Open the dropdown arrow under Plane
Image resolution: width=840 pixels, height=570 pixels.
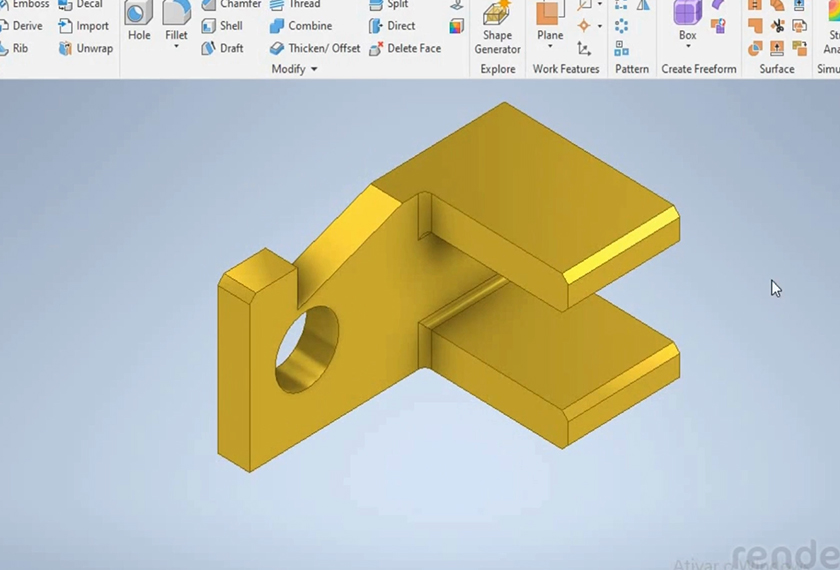pyautogui.click(x=550, y=47)
